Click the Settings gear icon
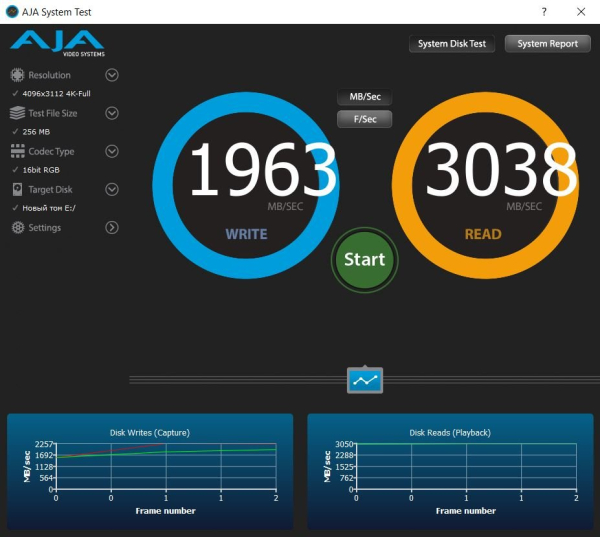The width and height of the screenshot is (600, 537). [18, 227]
